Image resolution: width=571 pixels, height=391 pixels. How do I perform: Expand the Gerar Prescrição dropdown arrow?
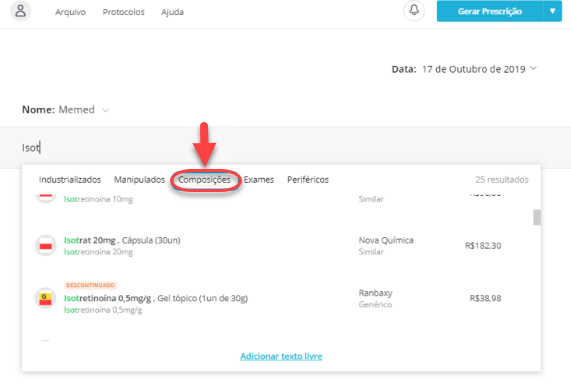tap(553, 11)
